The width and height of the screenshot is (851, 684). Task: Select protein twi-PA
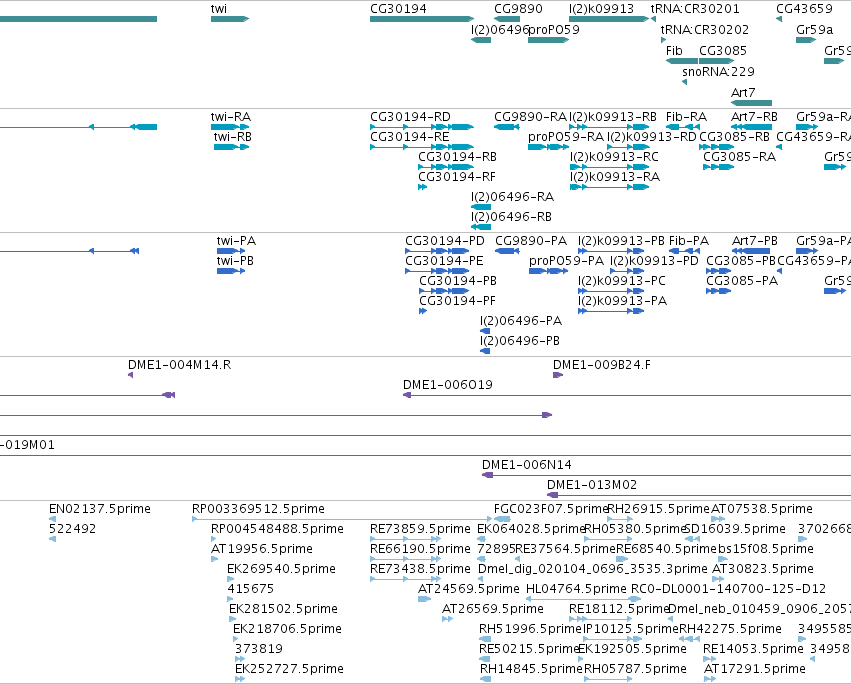tap(236, 240)
